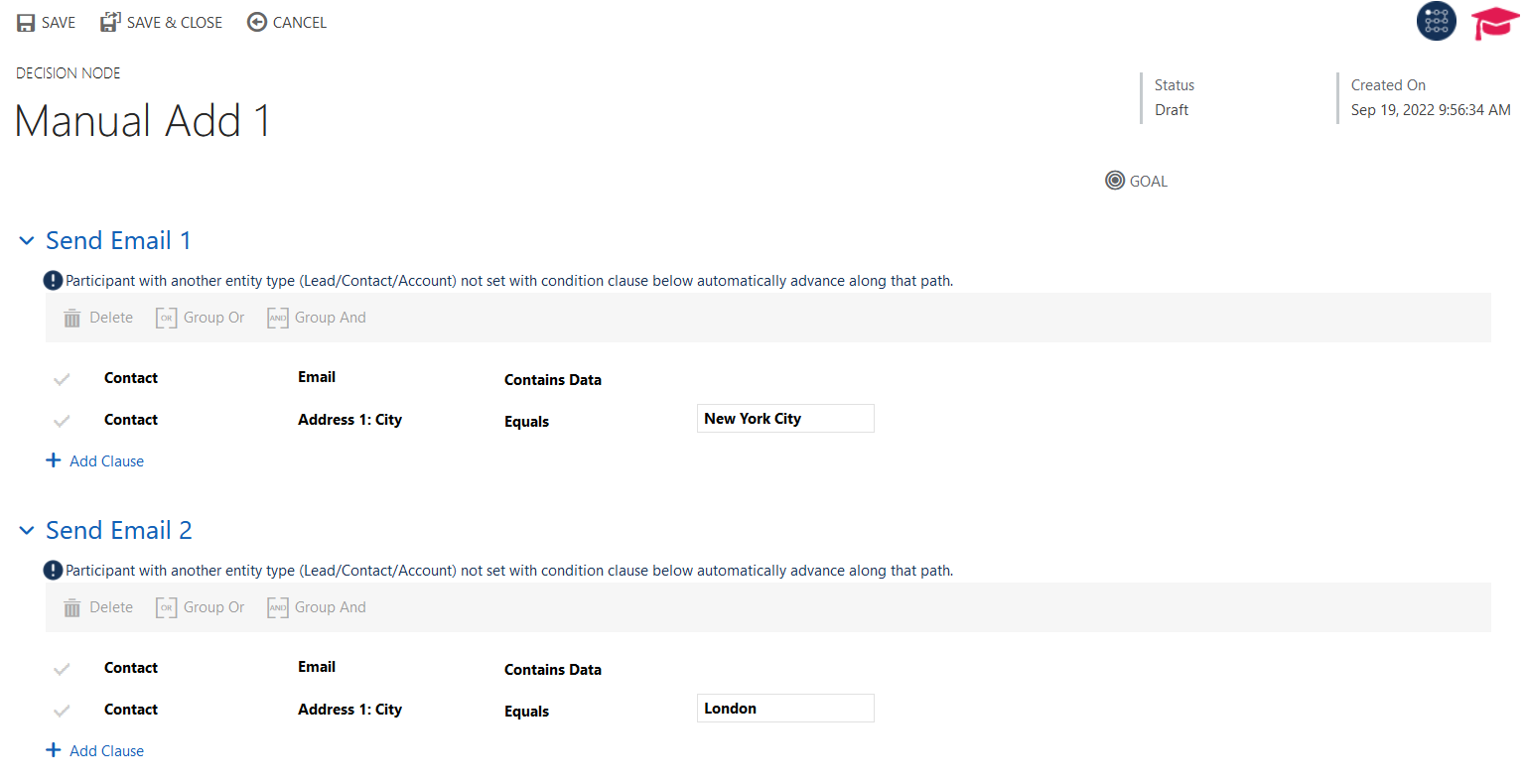Click the Save floppy disk icon

tap(26, 23)
